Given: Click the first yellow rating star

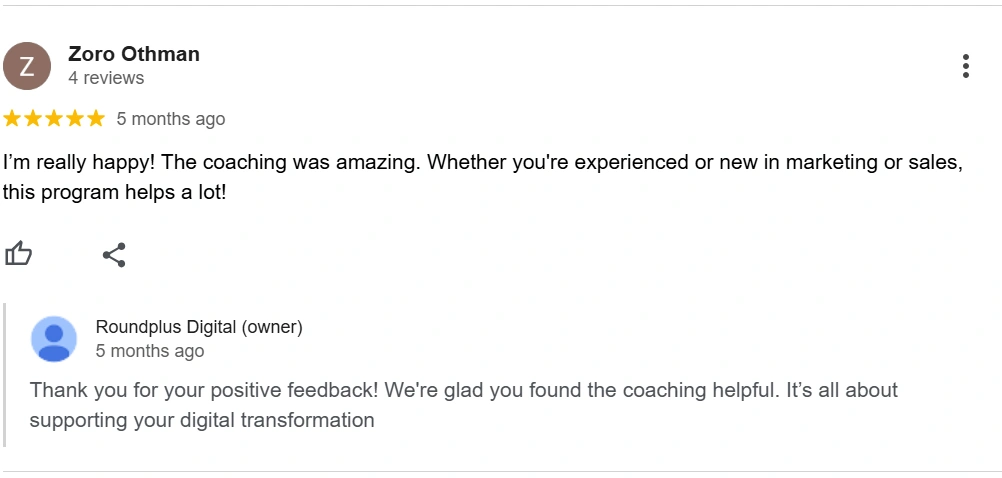Looking at the screenshot, I should [12, 119].
